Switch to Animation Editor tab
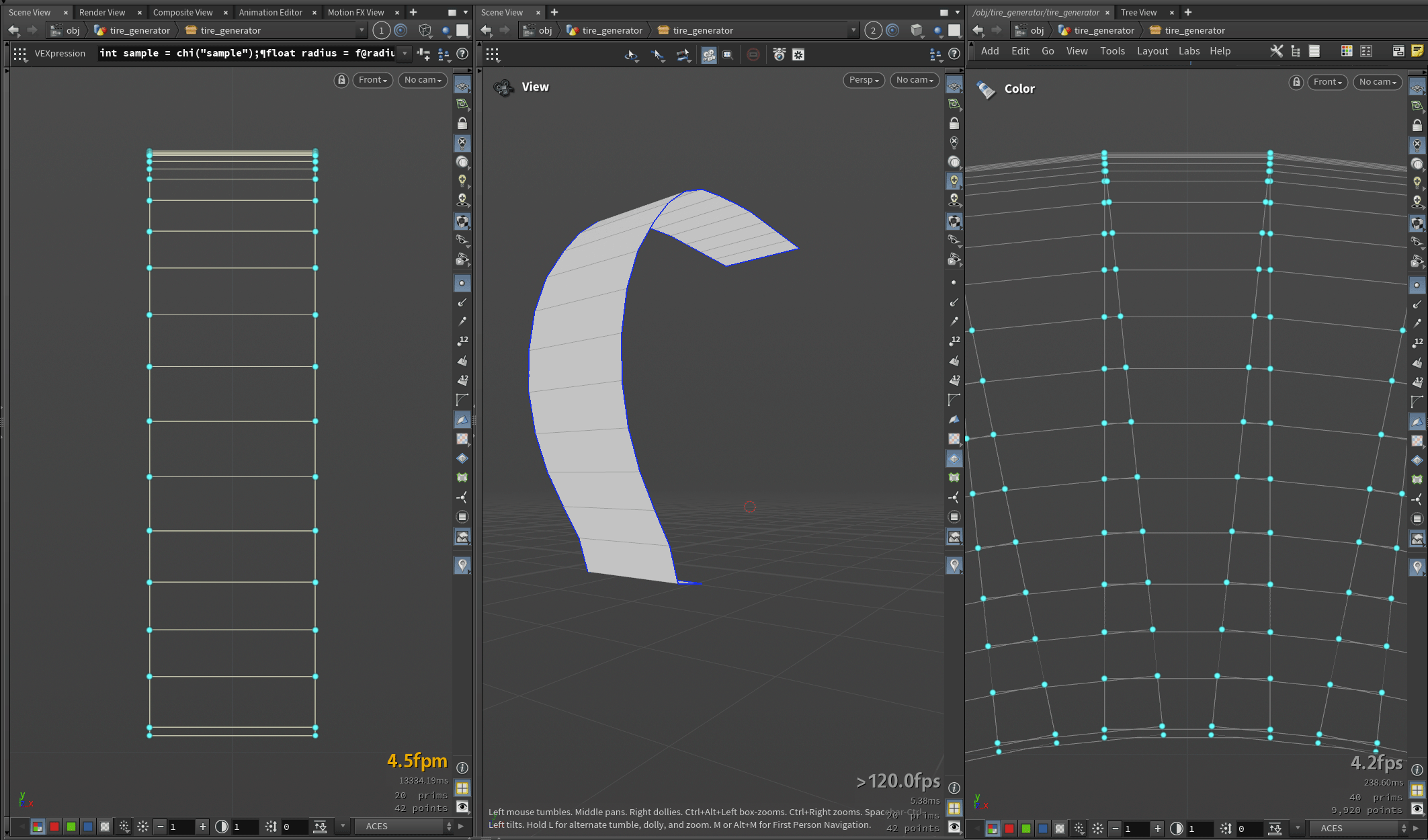Viewport: 1428px width, 840px height. [271, 12]
